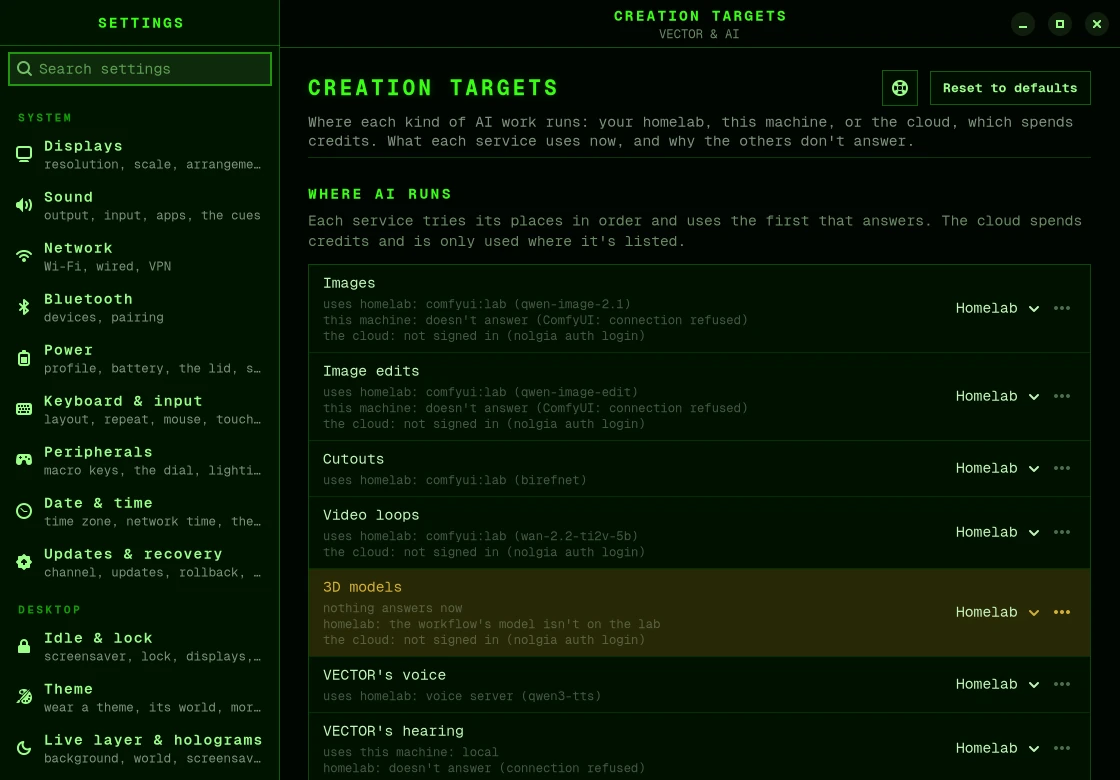Open the Sound settings page

coord(139,205)
